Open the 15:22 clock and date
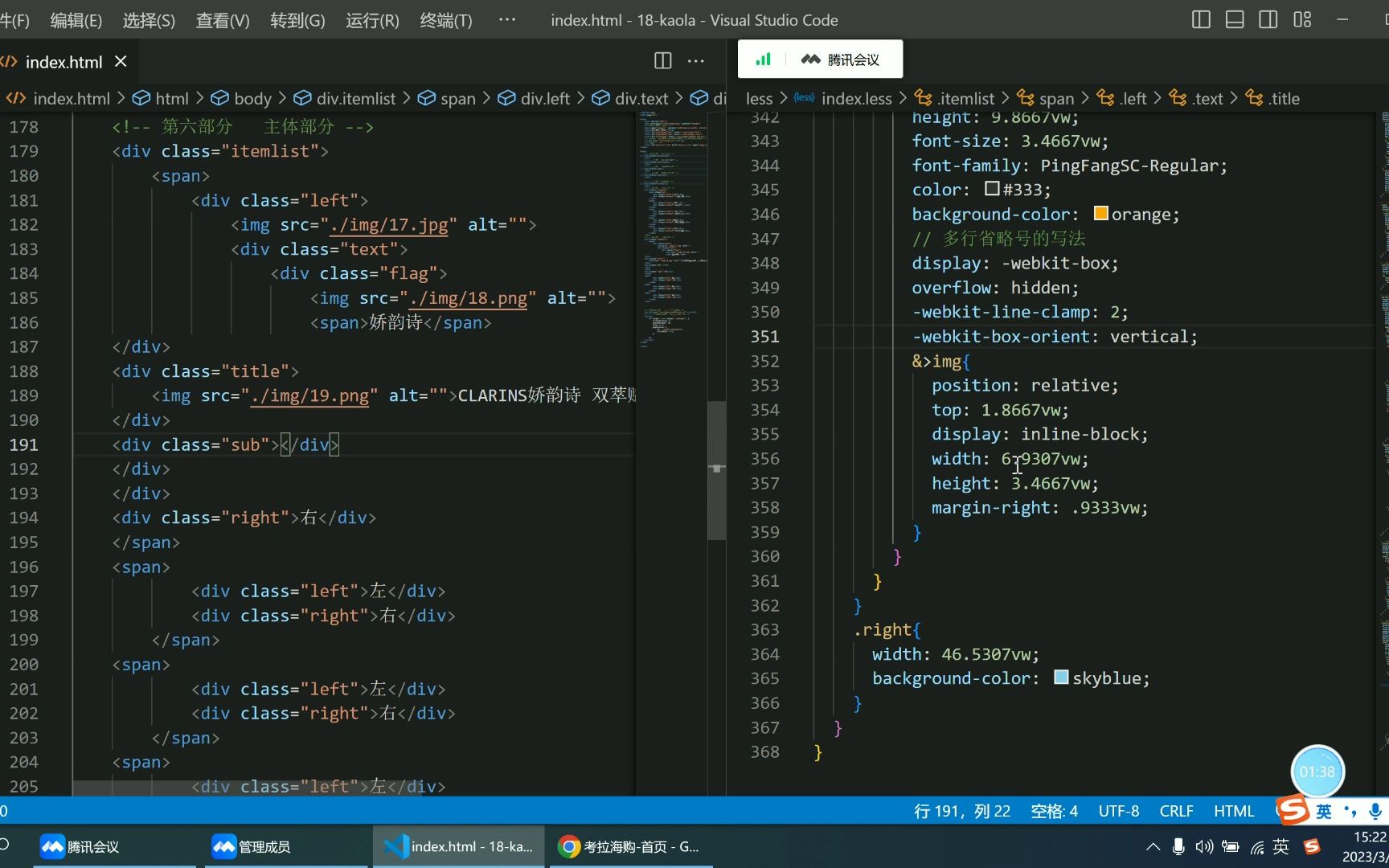Screen dimensions: 1389x868 (1365, 846)
